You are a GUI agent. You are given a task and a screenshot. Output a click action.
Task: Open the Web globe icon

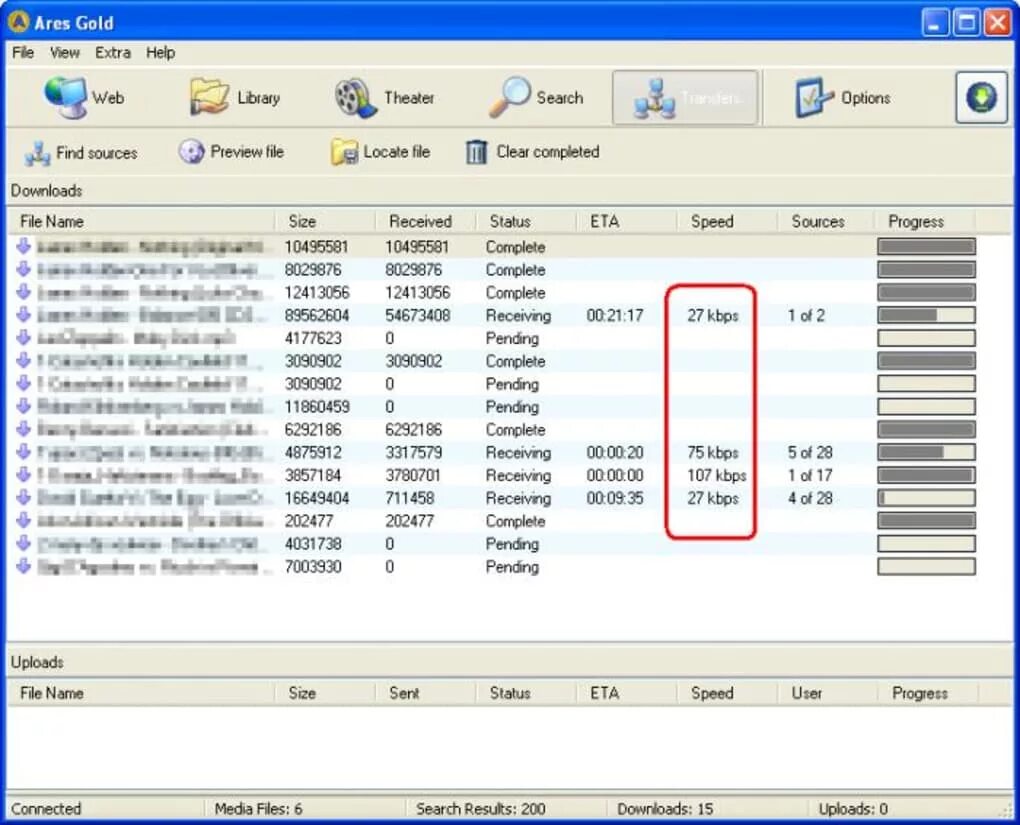pyautogui.click(x=64, y=98)
